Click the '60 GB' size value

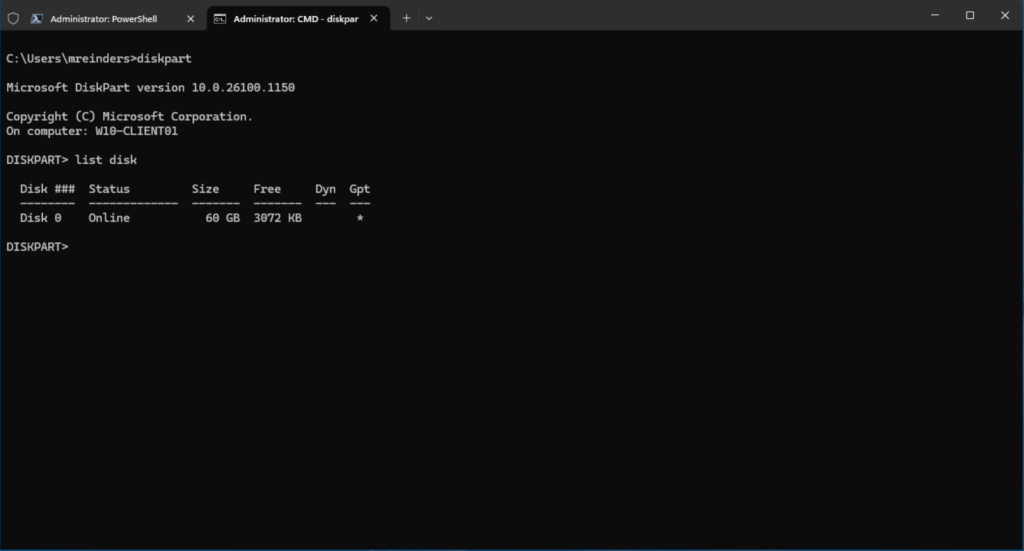click(x=223, y=218)
